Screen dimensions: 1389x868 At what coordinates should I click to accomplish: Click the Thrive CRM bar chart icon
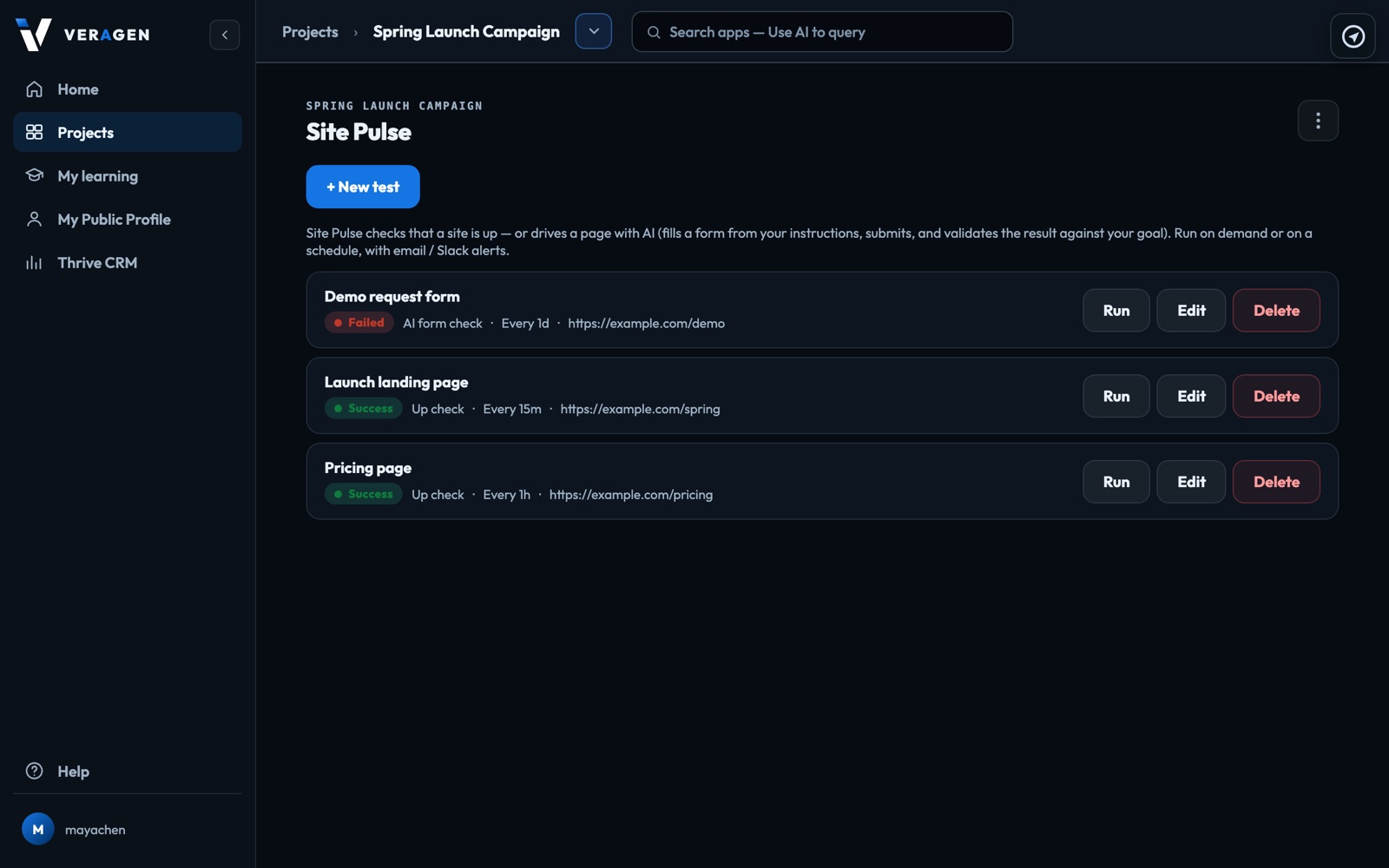[35, 263]
